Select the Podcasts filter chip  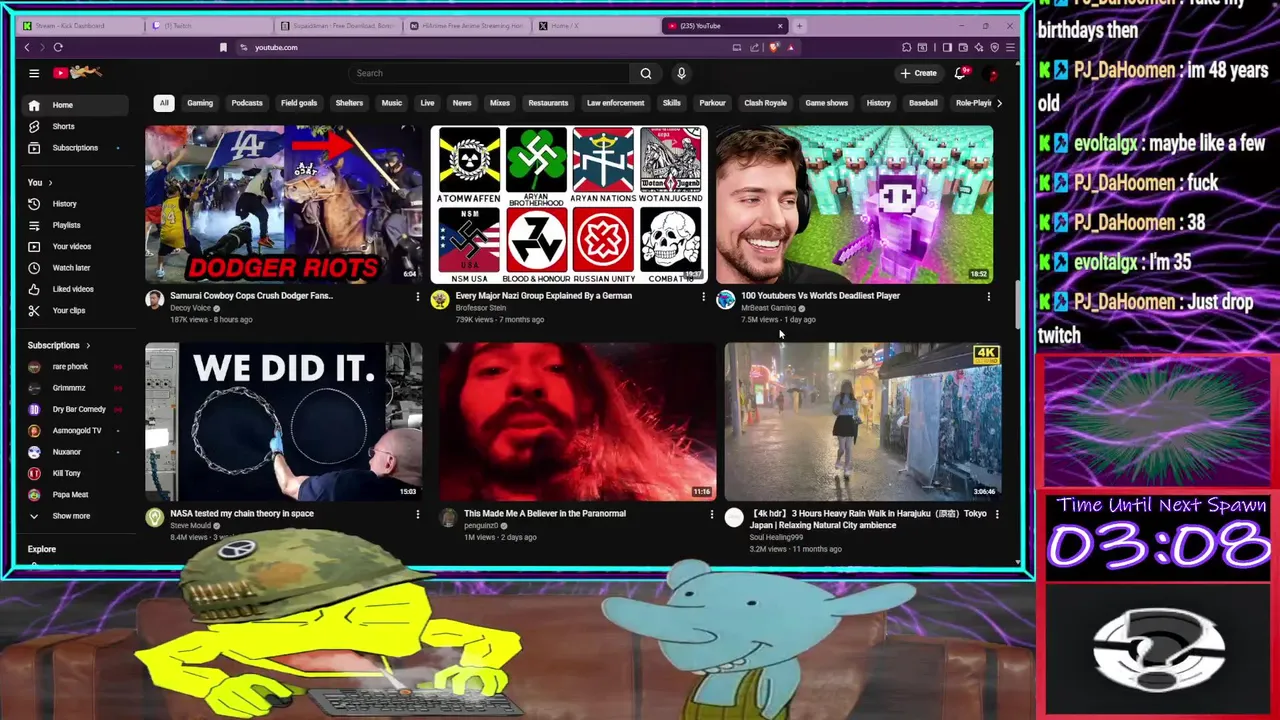coord(247,103)
